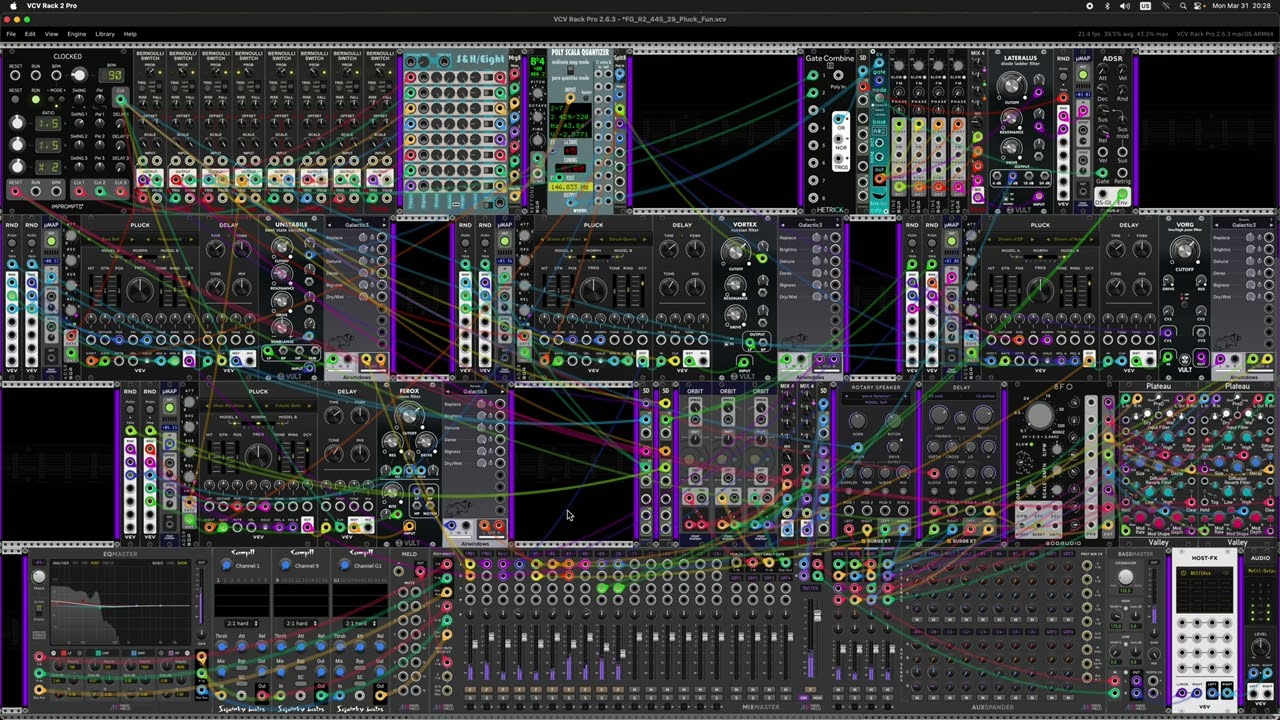Click the 146.833 Hz quantizer display
The width and height of the screenshot is (1280, 720).
[x=570, y=187]
